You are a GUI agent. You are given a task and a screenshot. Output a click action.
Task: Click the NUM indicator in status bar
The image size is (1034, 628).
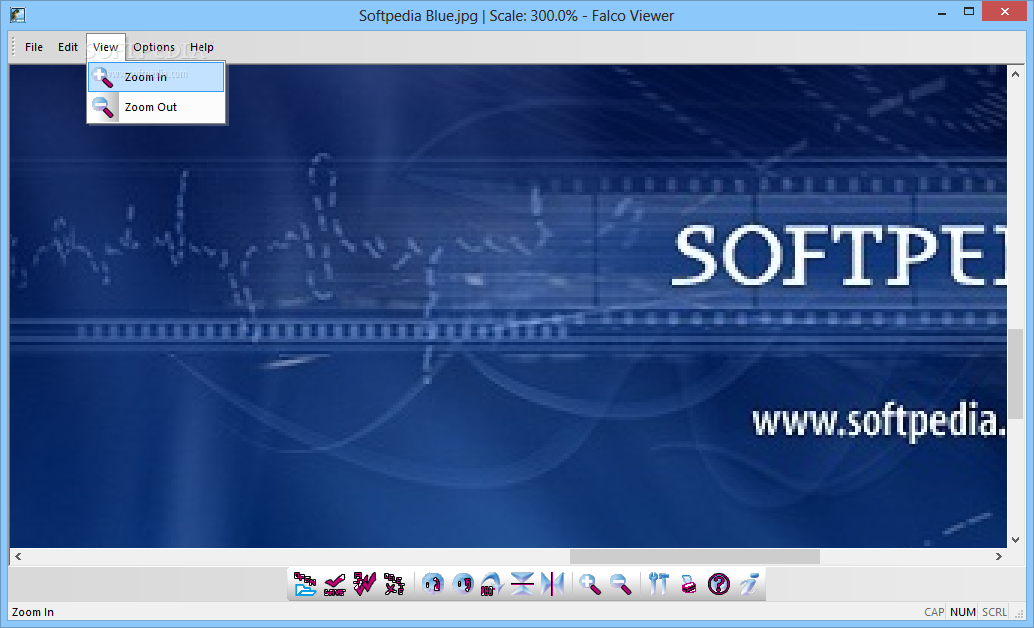pos(963,612)
